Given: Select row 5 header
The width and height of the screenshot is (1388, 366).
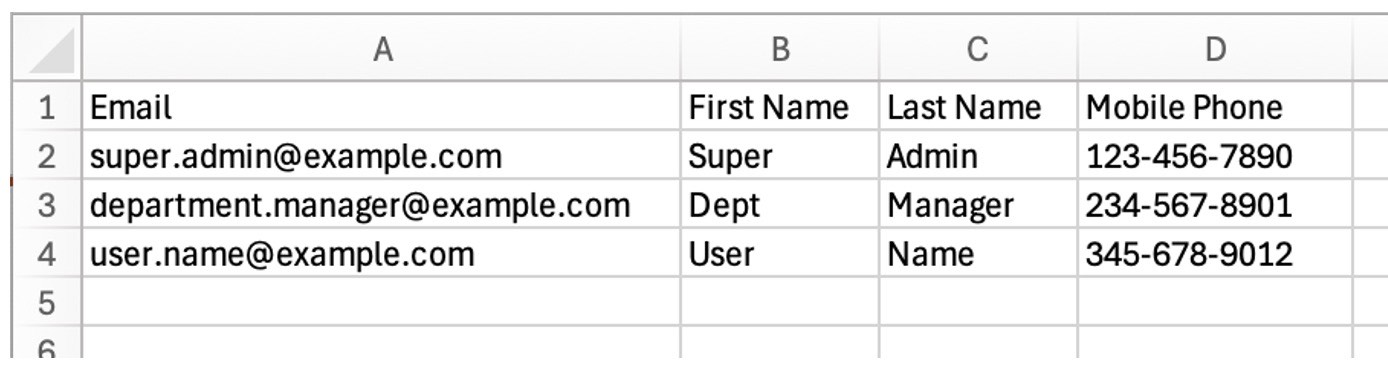Looking at the screenshot, I should point(48,302).
